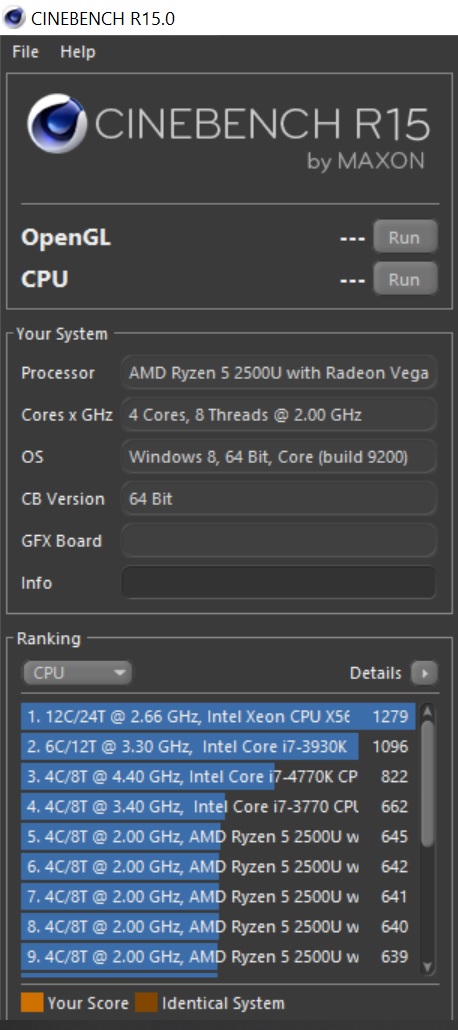
Task: Click the Info text field
Action: [x=279, y=583]
